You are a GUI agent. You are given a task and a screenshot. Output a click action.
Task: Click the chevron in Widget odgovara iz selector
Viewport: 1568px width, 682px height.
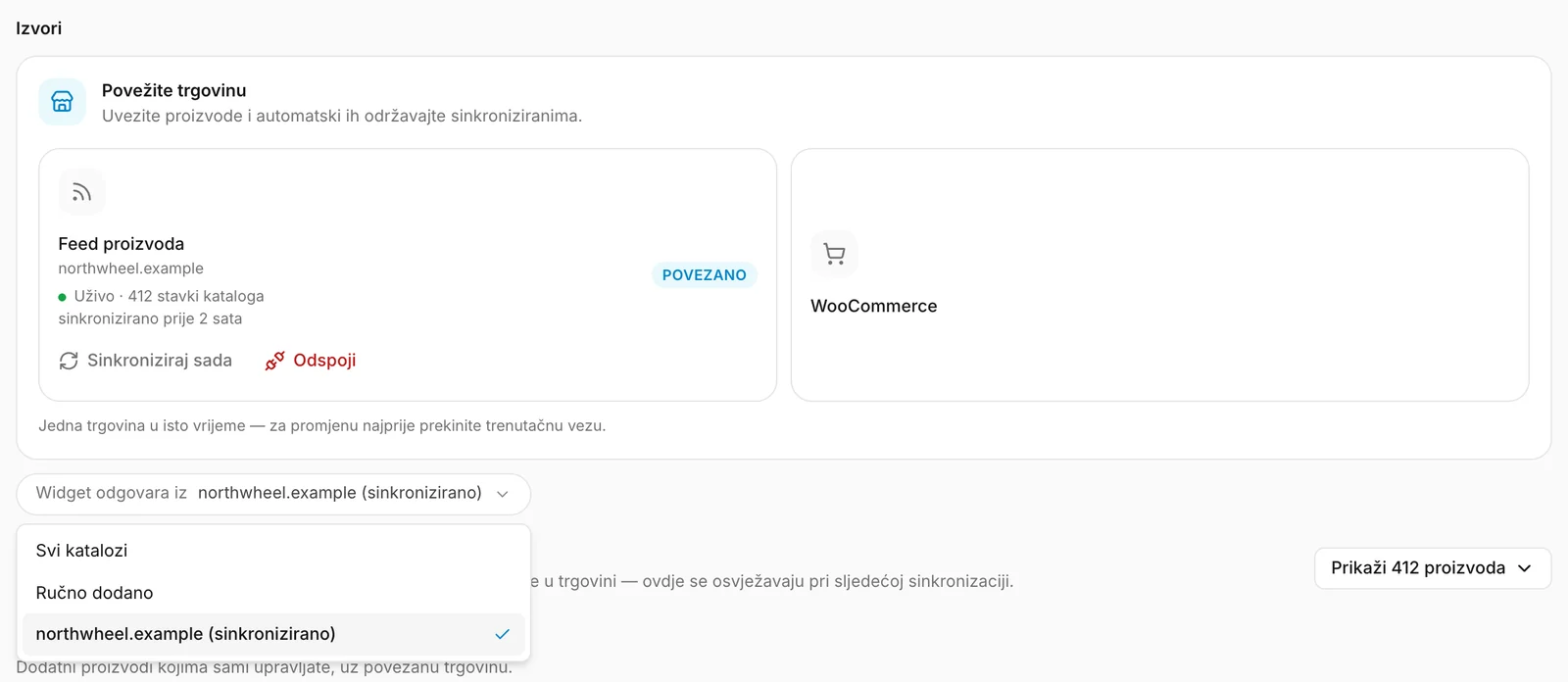[503, 494]
